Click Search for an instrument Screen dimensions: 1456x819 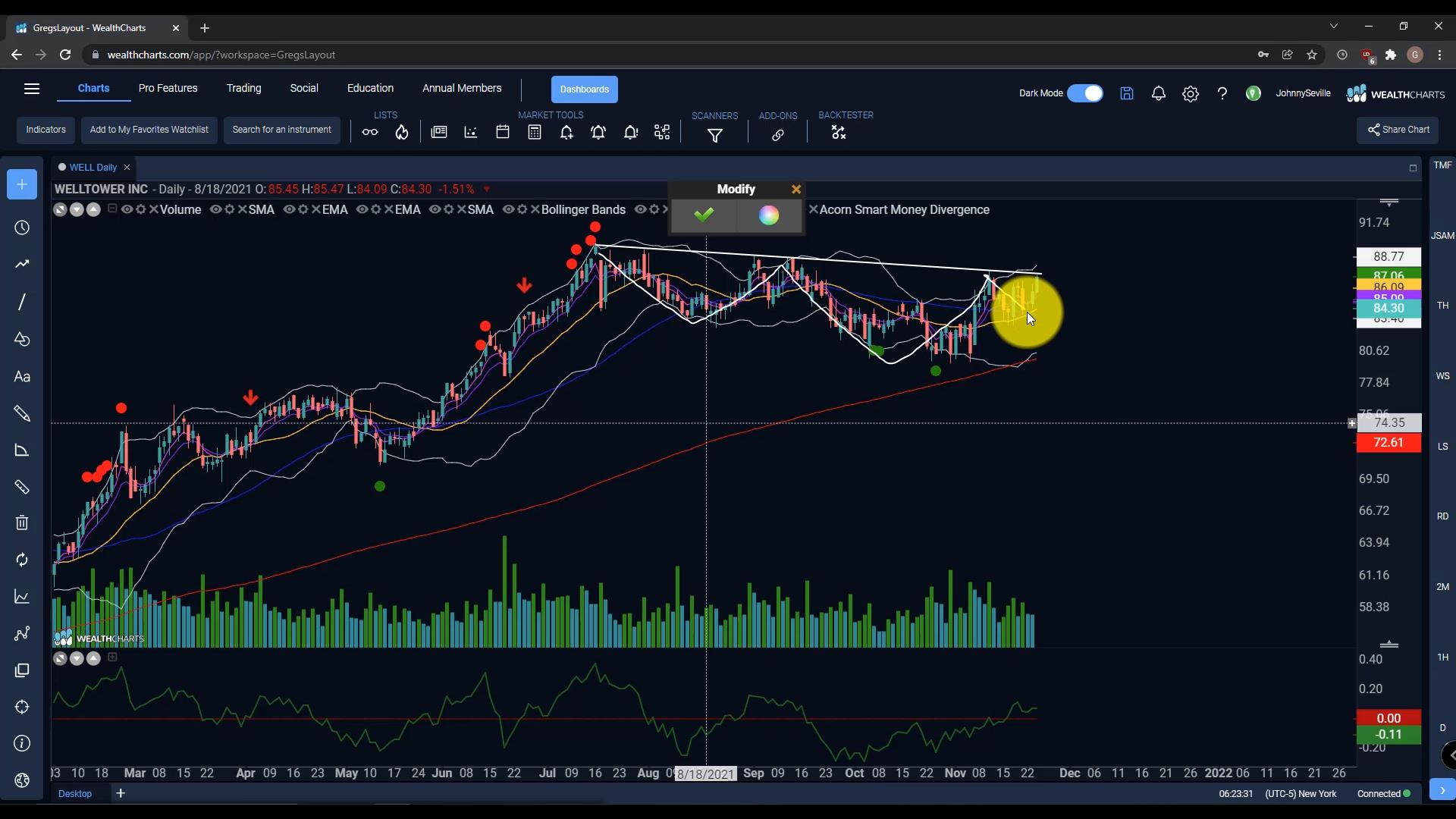click(282, 130)
